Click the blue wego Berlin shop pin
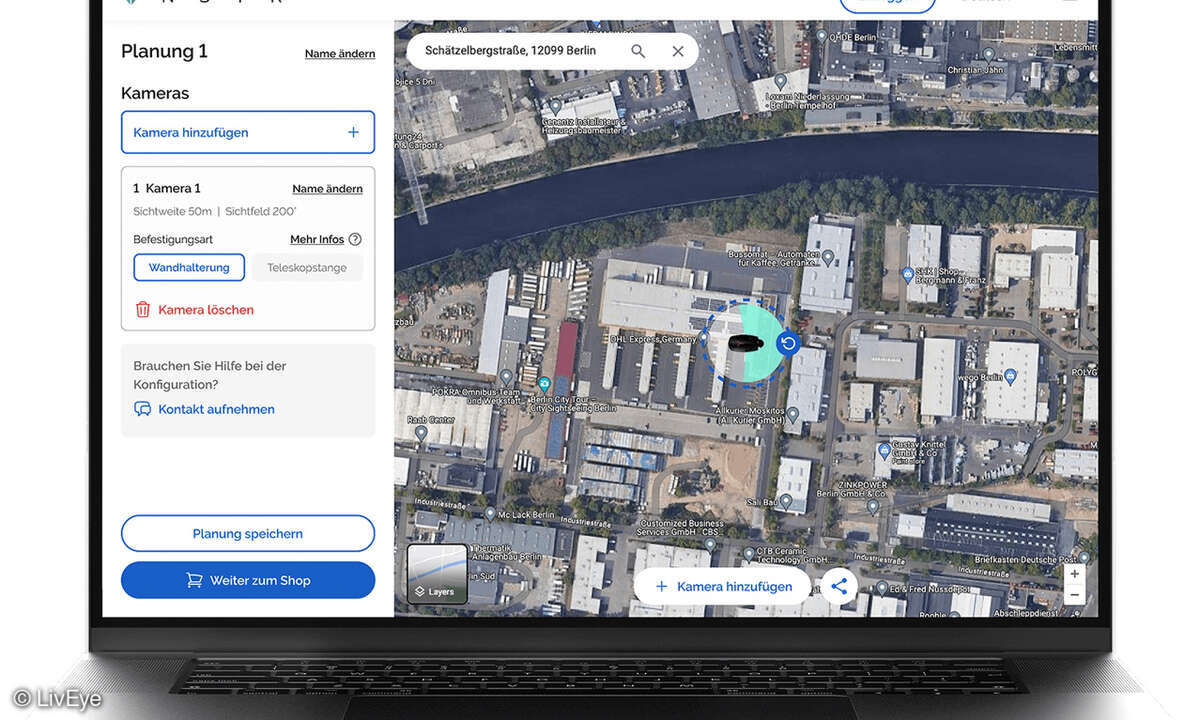Image resolution: width=1200 pixels, height=720 pixels. coord(1010,376)
